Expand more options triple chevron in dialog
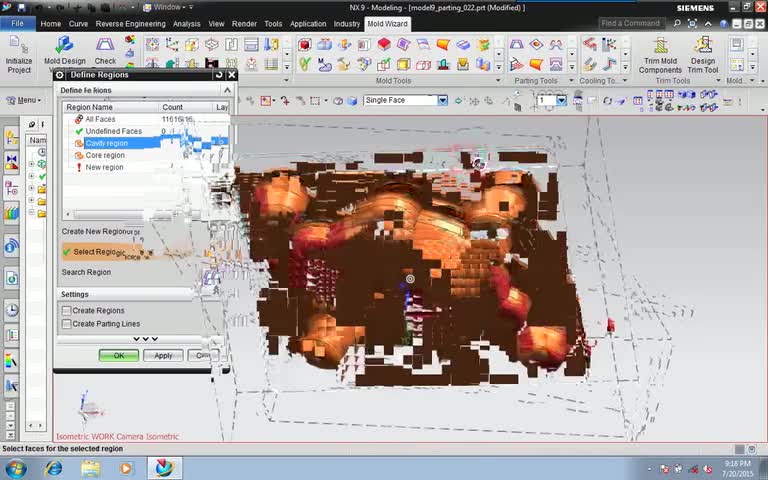Image resolution: width=768 pixels, height=480 pixels. pos(145,339)
